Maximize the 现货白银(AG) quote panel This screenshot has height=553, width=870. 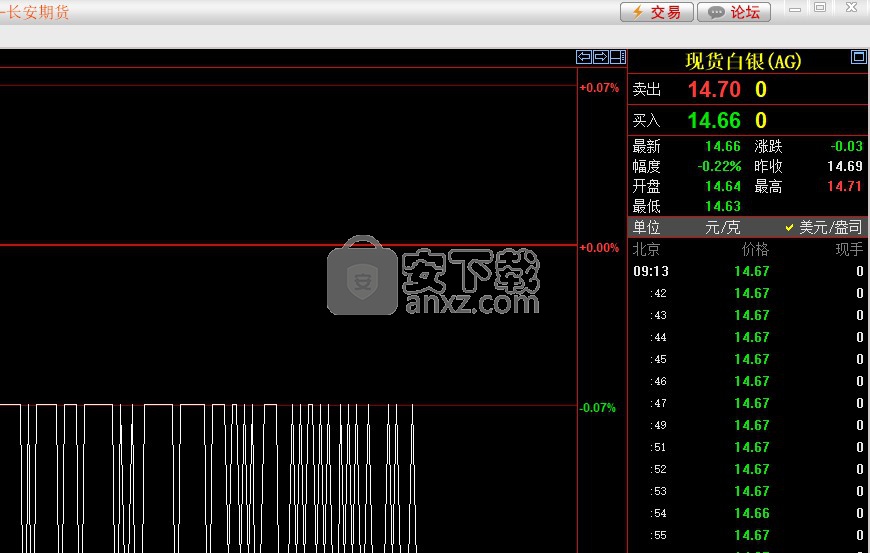click(x=858, y=57)
